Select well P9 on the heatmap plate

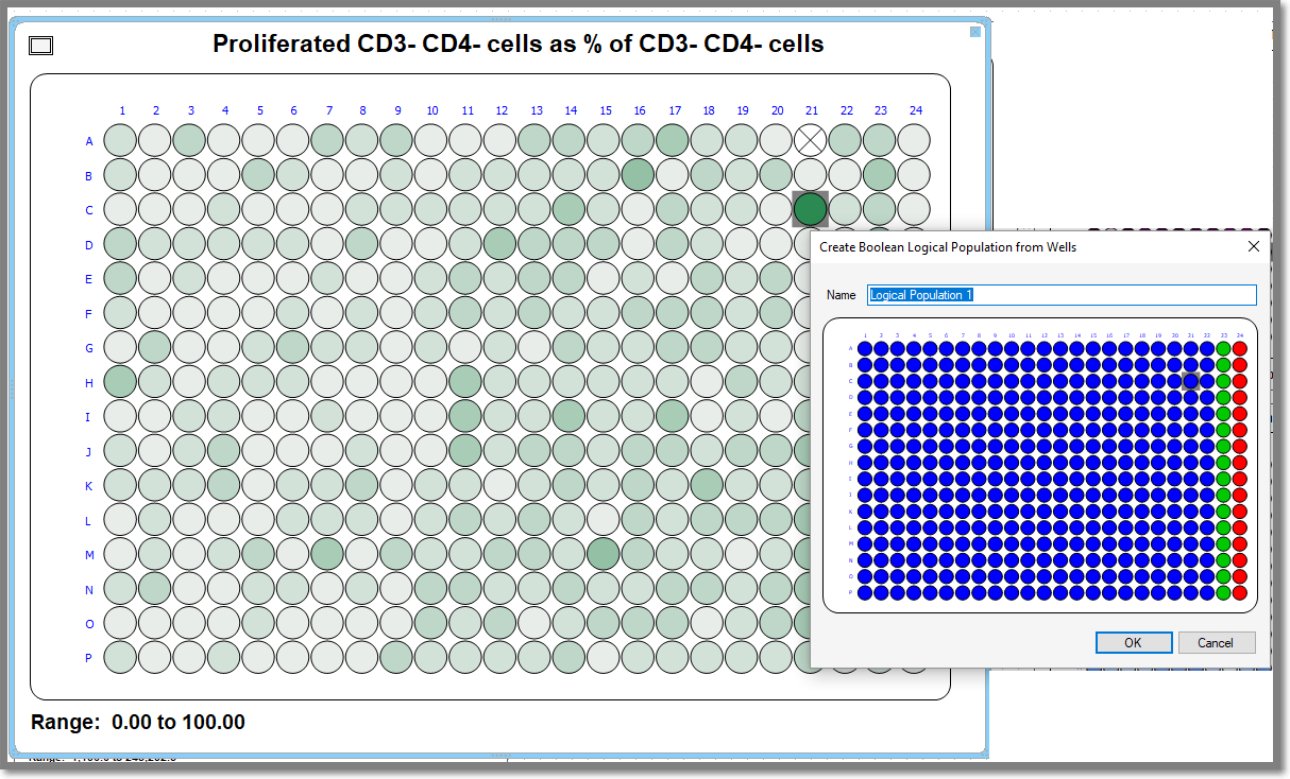(397, 658)
